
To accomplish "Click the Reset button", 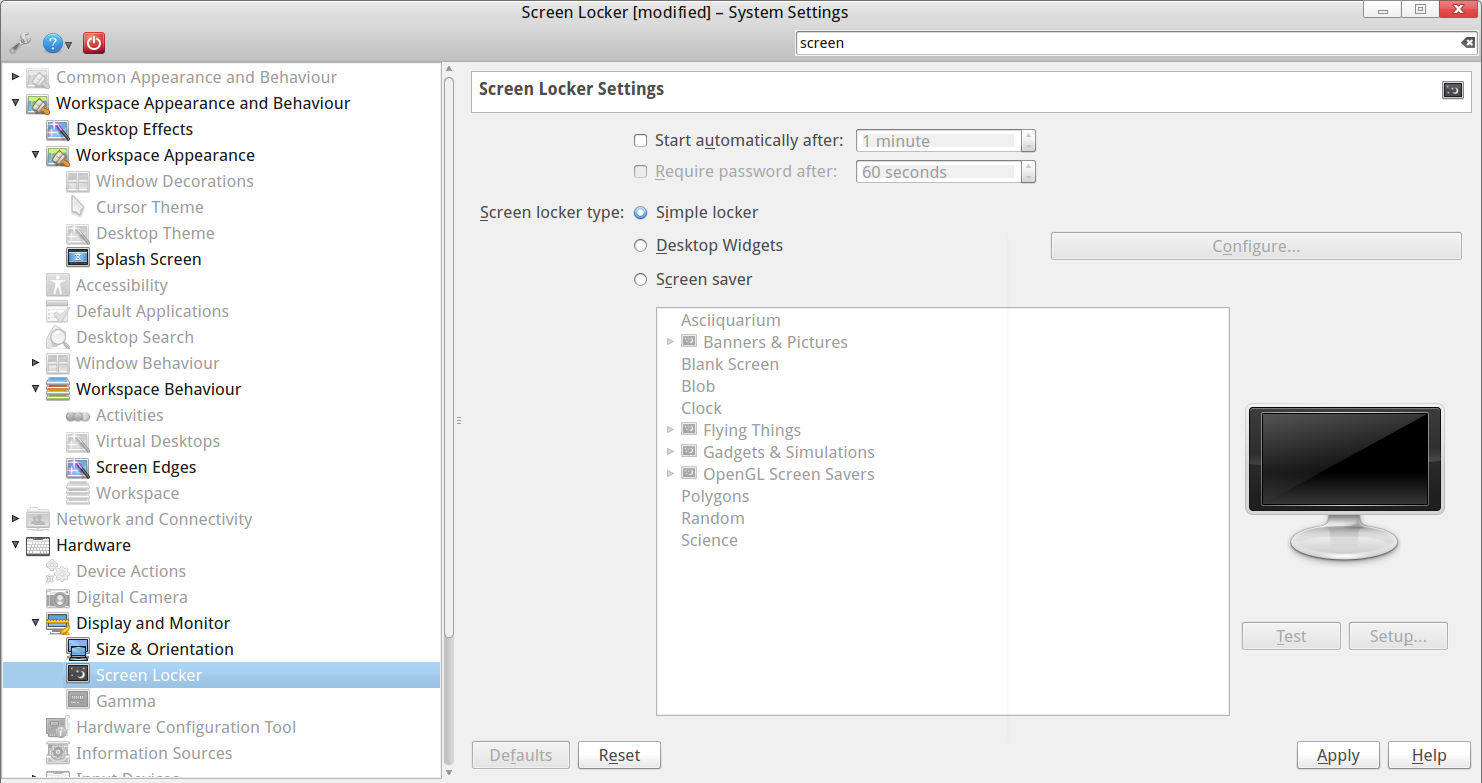I will pos(619,755).
